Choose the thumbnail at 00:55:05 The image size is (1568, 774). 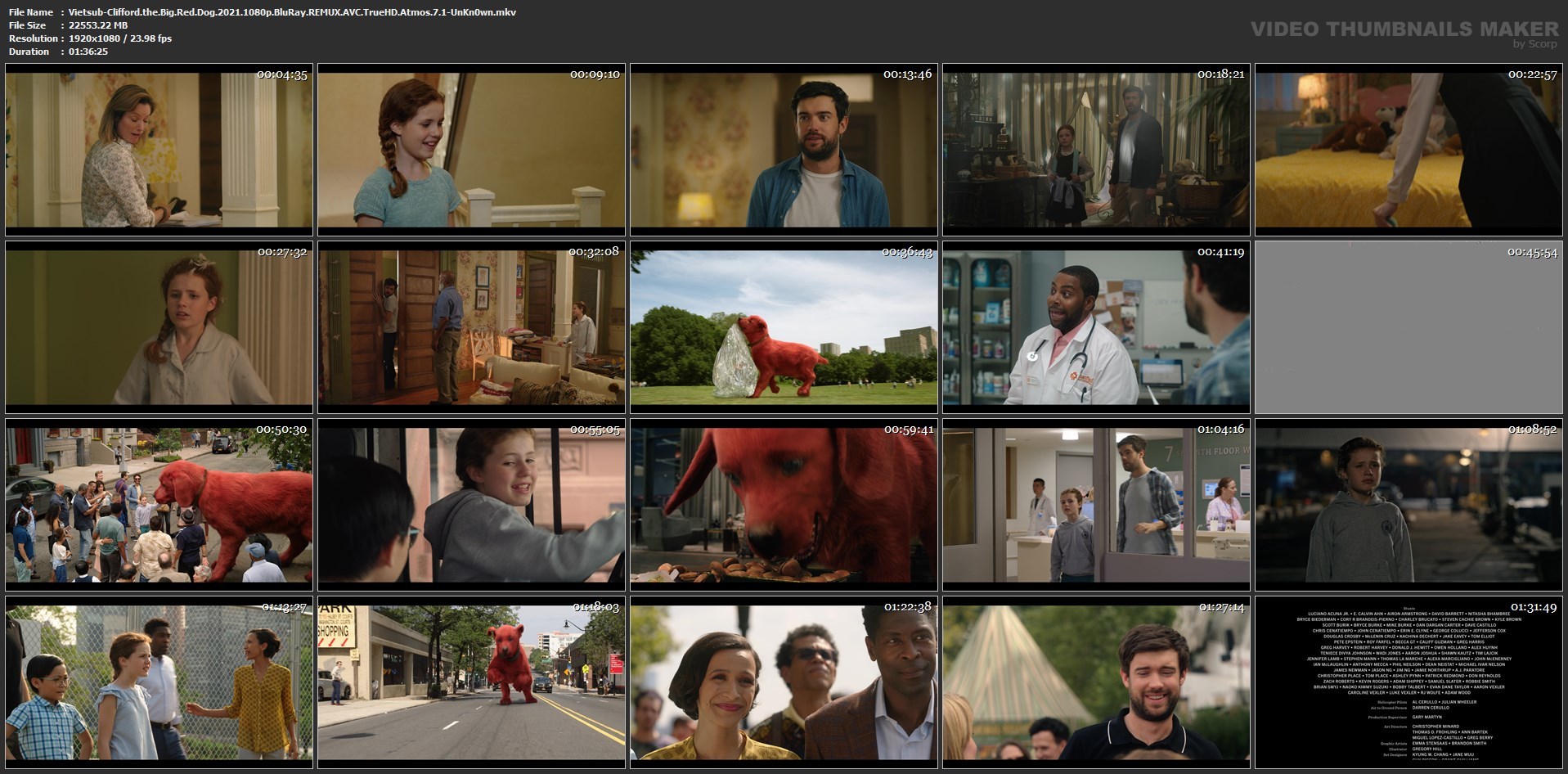(472, 505)
